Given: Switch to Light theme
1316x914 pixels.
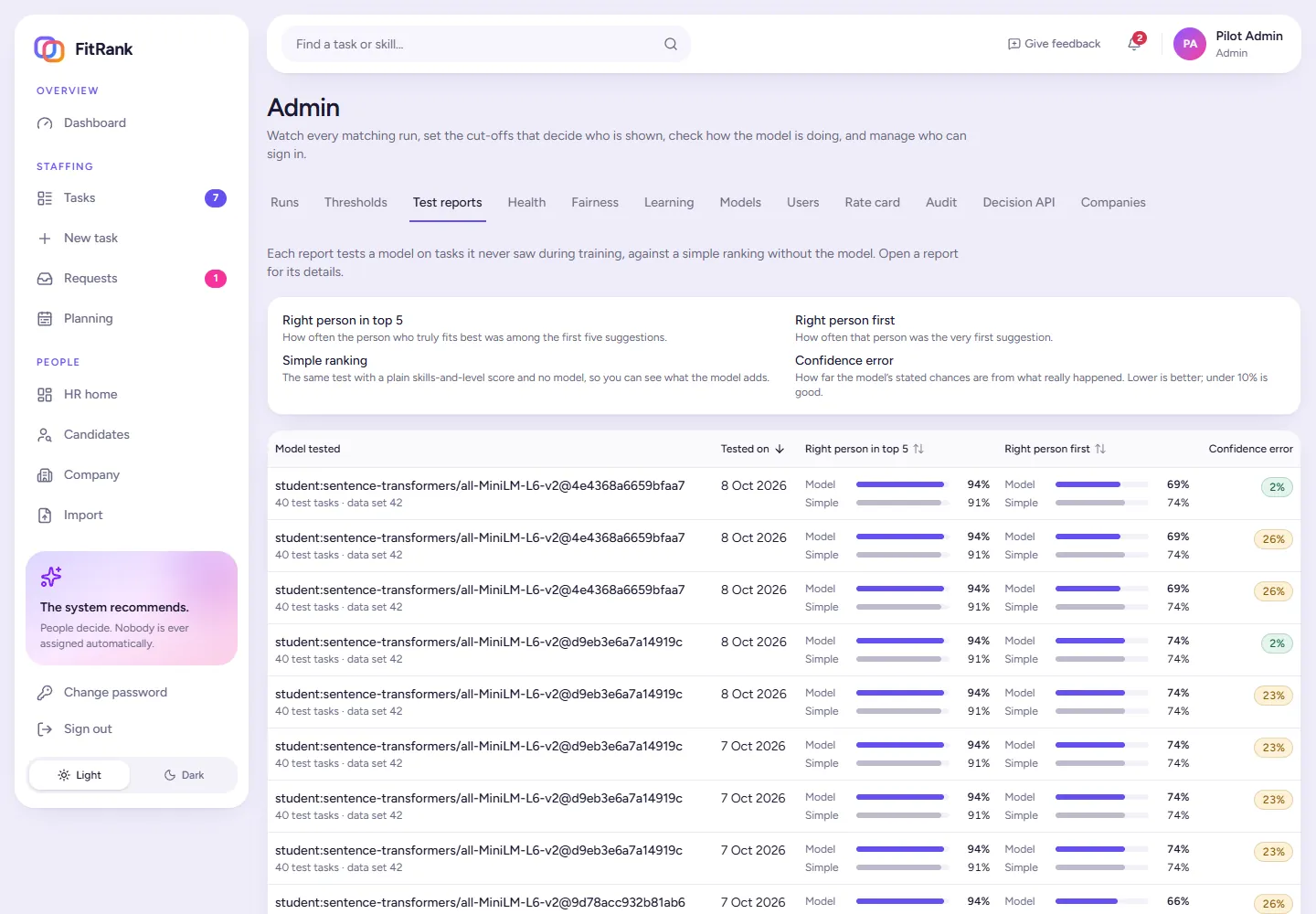Looking at the screenshot, I should click(x=80, y=775).
